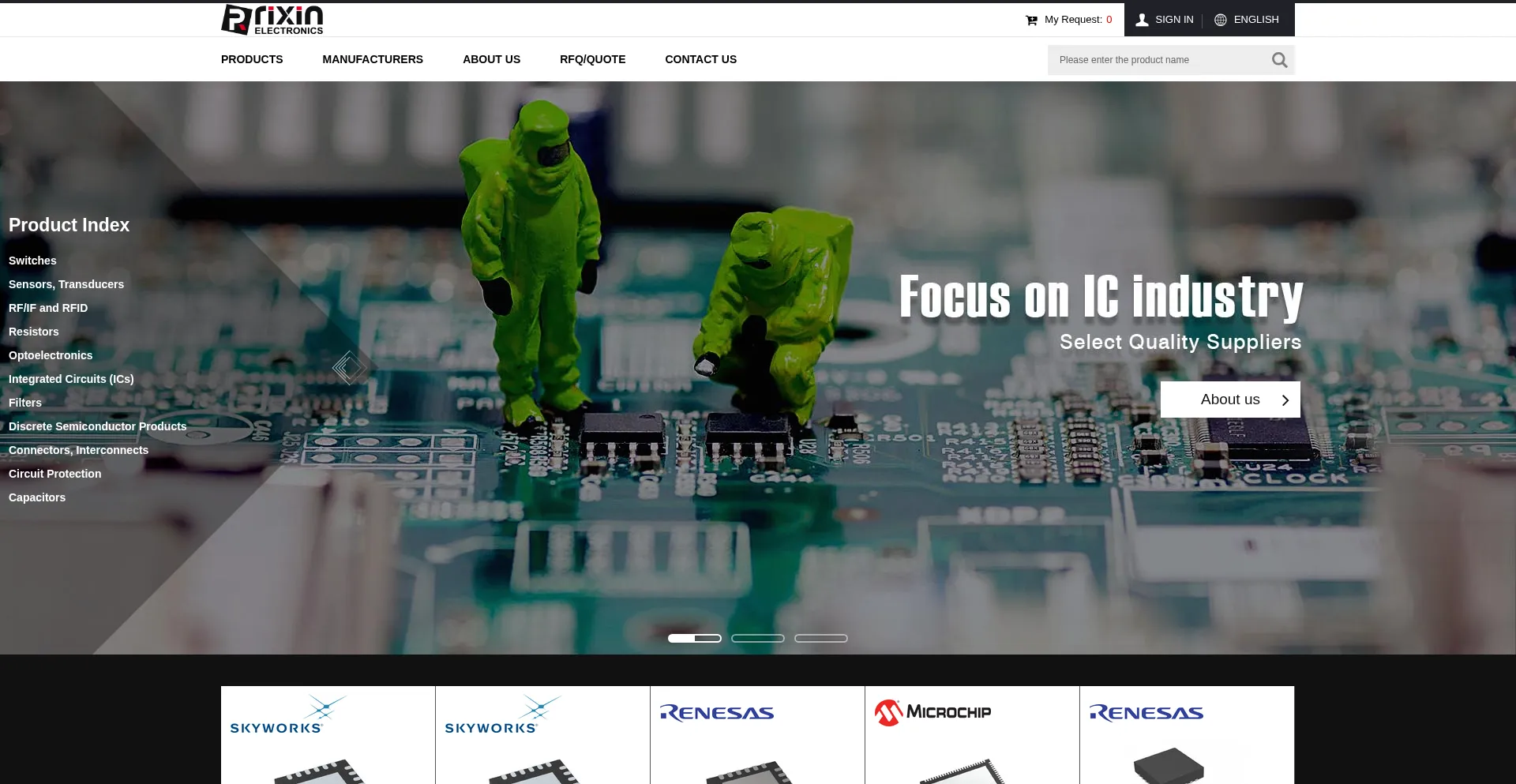Viewport: 1516px width, 784px height.
Task: Click SIGN IN link
Action: click(x=1174, y=20)
